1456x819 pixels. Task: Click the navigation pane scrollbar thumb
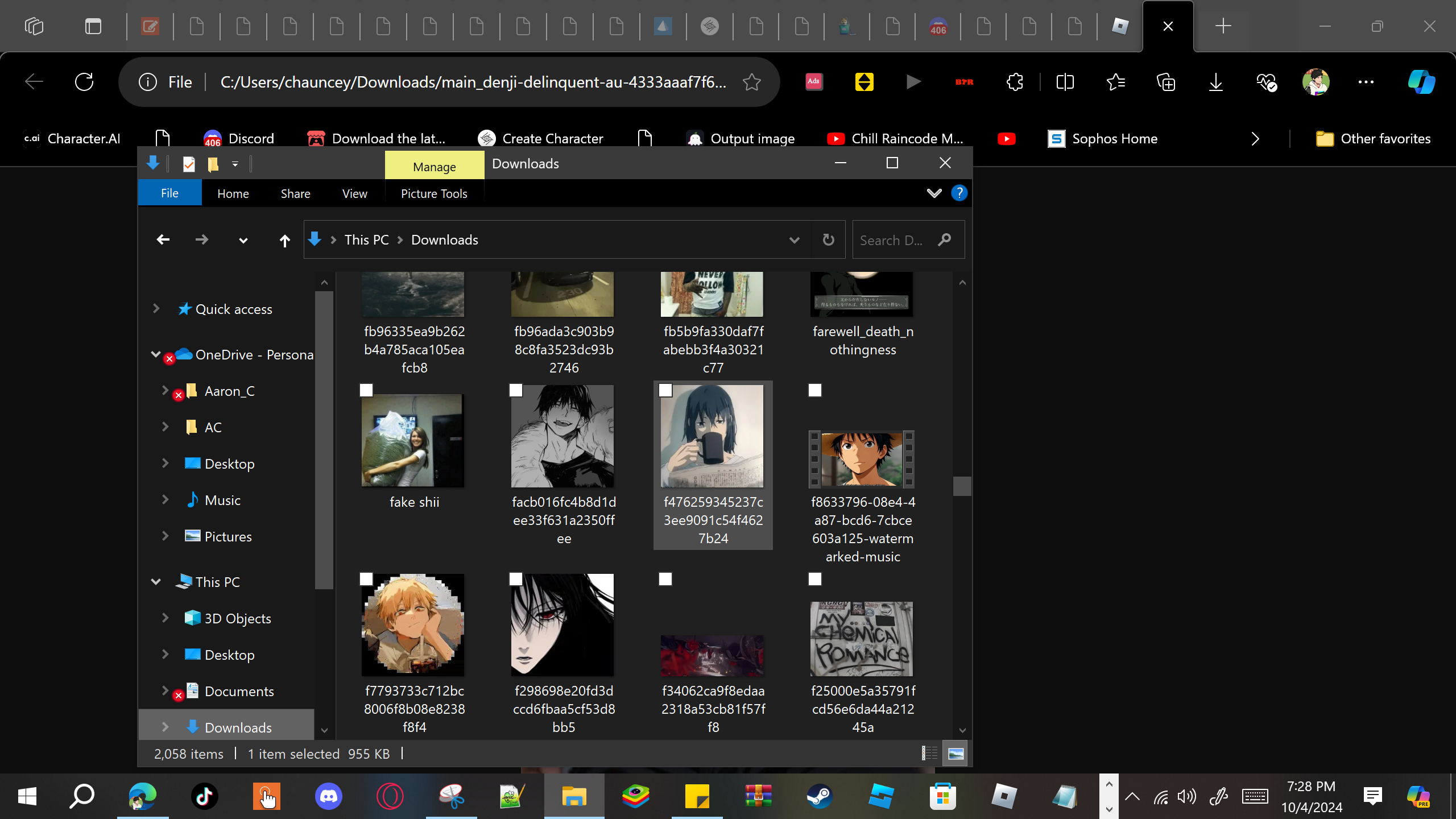coord(324,441)
